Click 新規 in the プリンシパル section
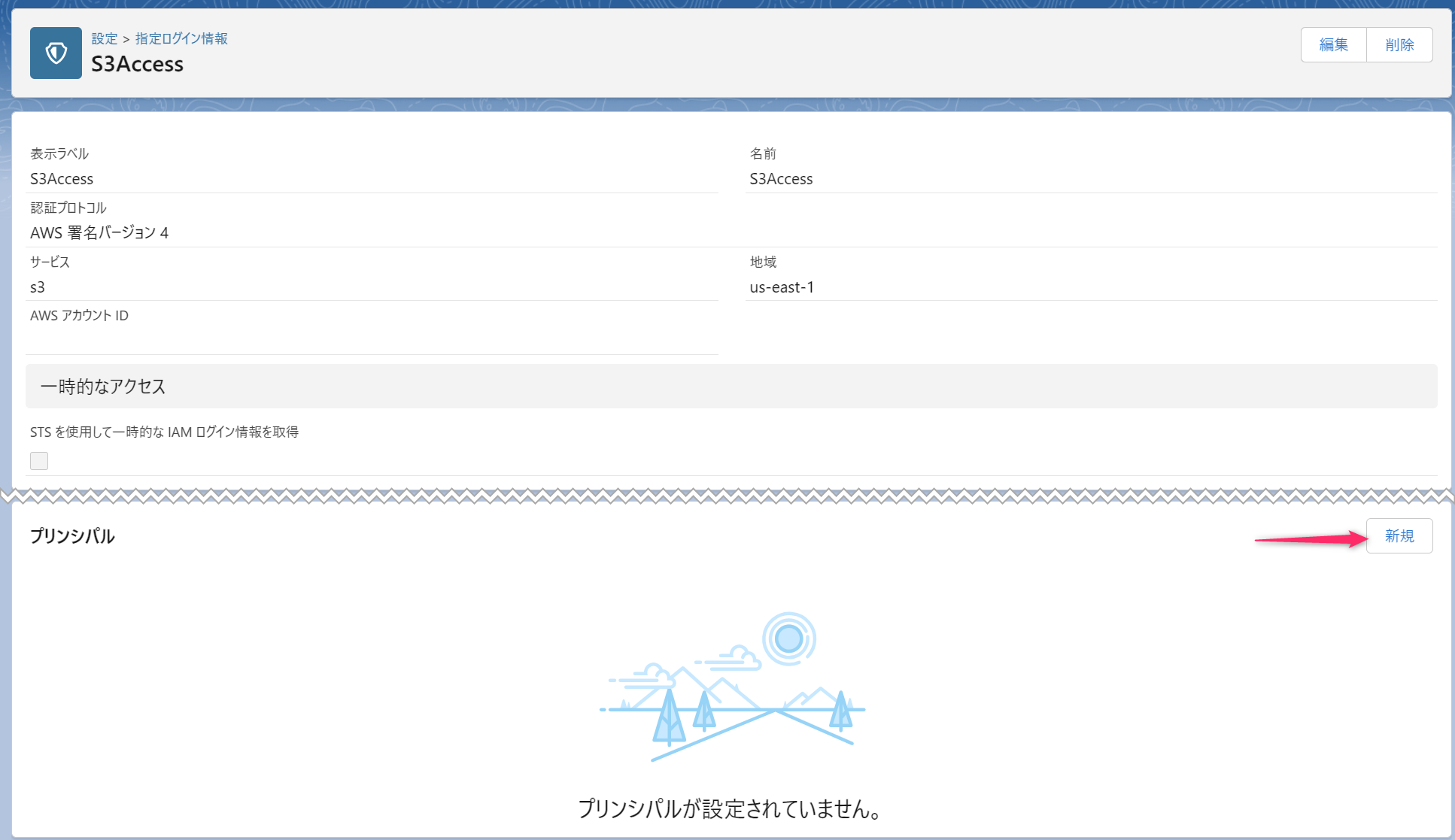Viewport: 1455px width, 840px height. (x=1399, y=536)
